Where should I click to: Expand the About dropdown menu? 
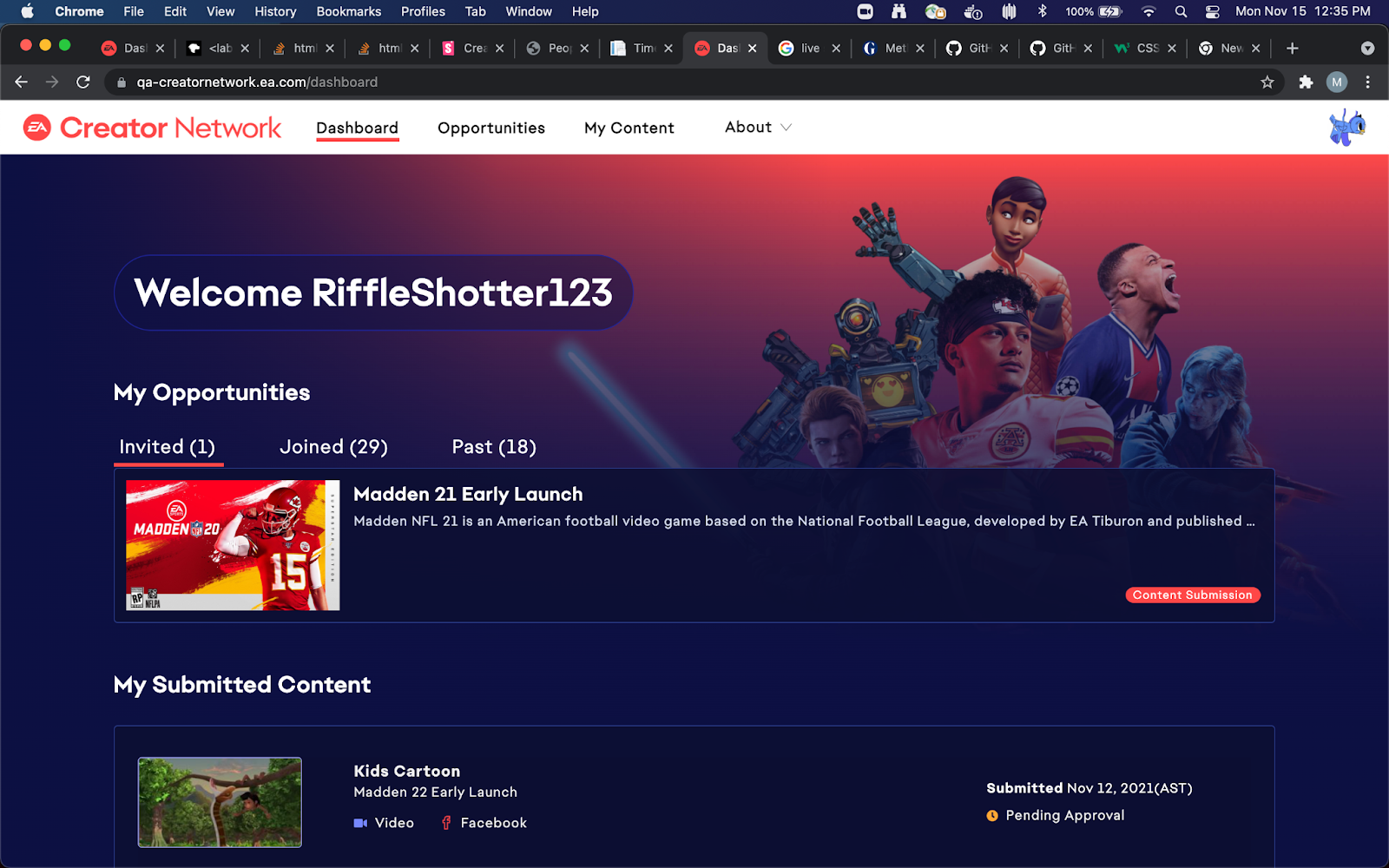pyautogui.click(x=758, y=127)
